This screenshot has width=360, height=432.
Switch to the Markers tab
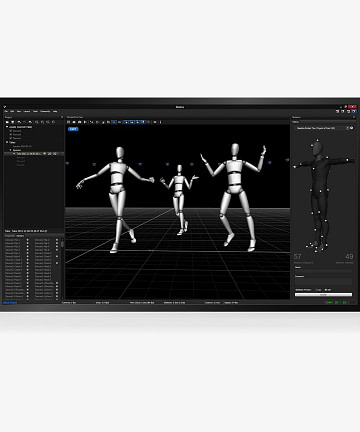[20, 236]
